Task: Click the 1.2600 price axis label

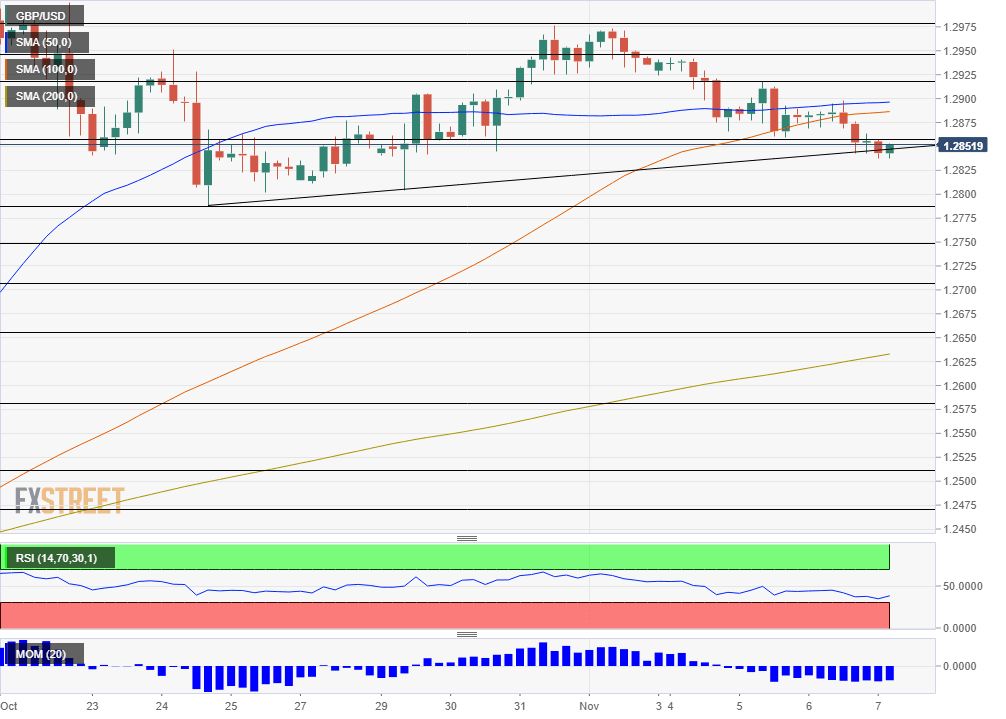Action: (960, 386)
